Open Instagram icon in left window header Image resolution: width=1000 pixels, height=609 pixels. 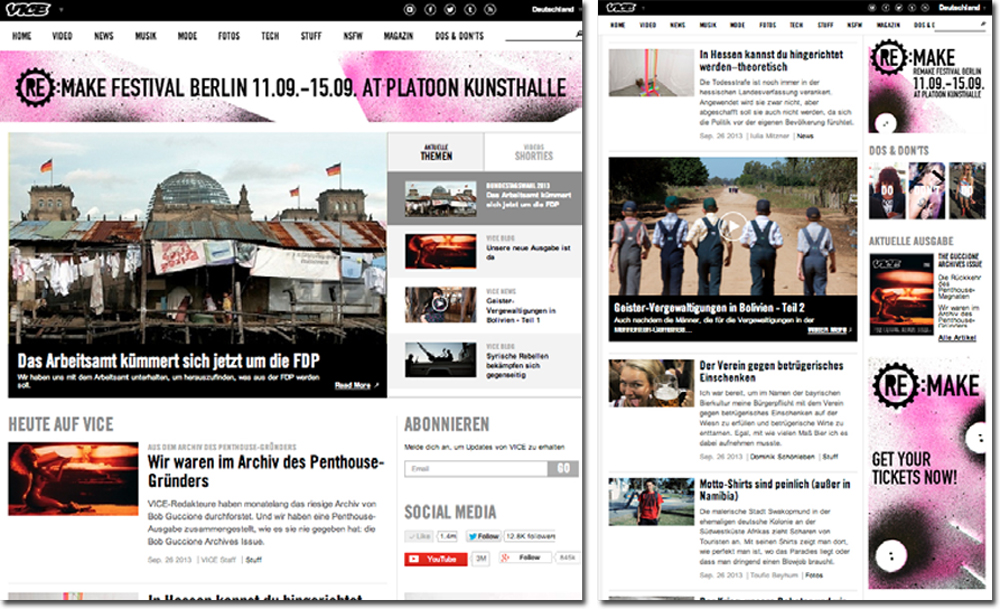click(410, 10)
